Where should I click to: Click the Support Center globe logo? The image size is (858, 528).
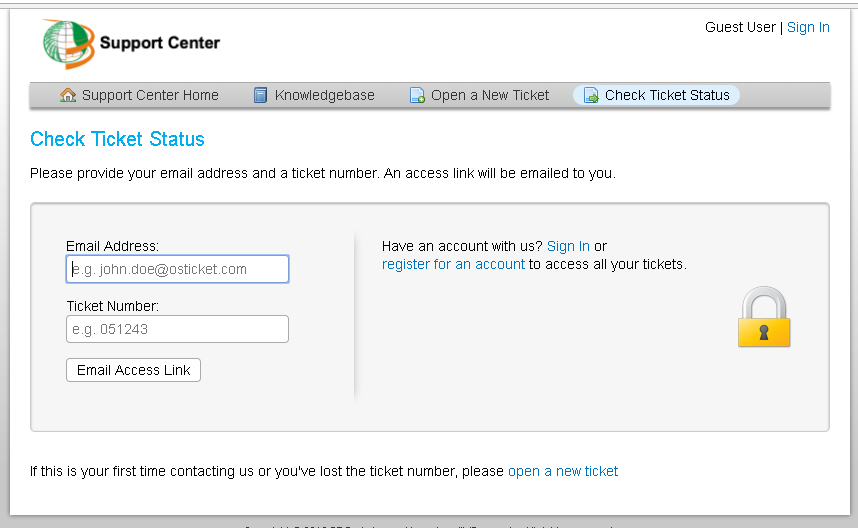(68, 43)
